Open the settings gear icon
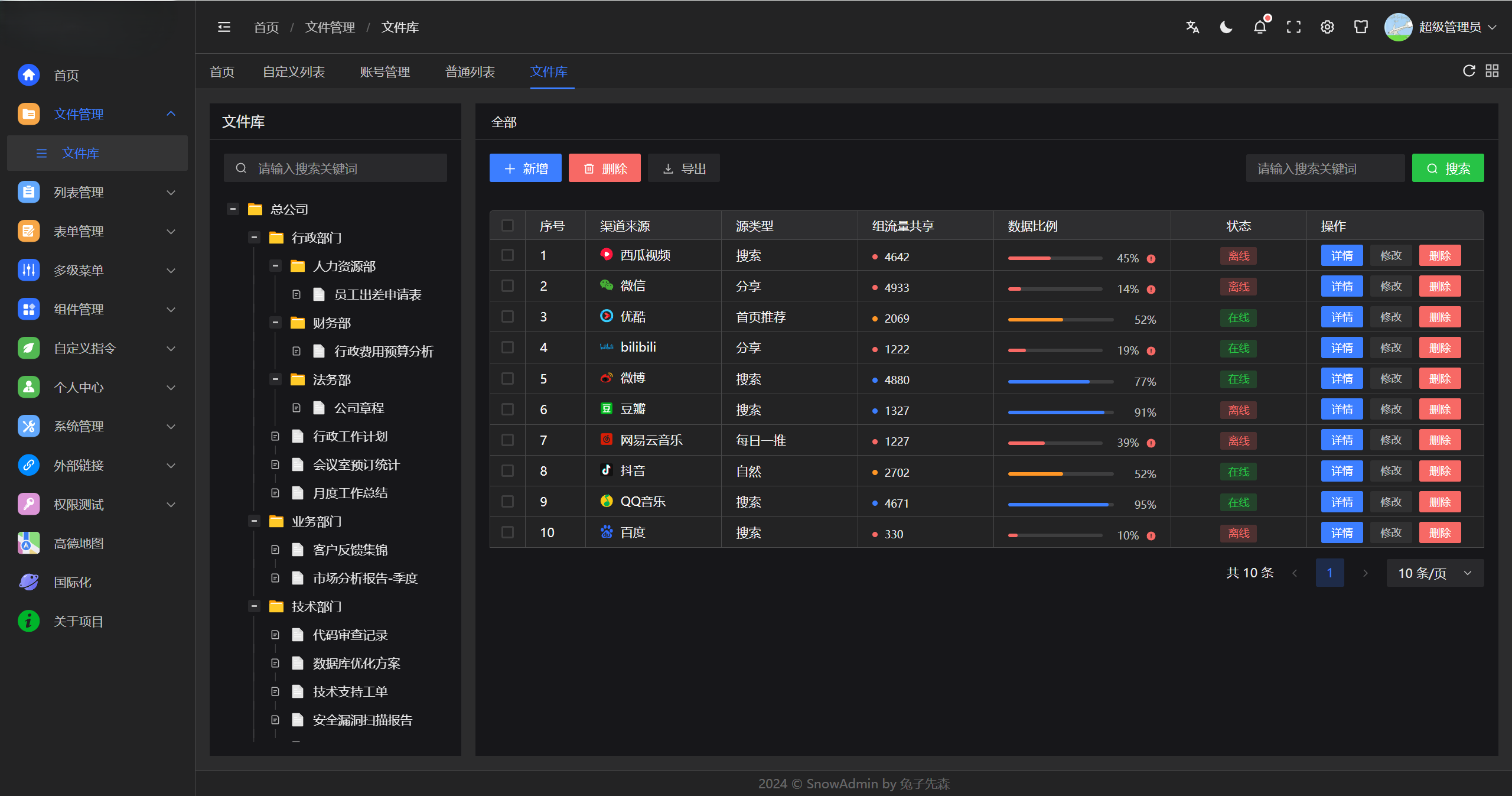Viewport: 1512px width, 796px height. [1327, 27]
